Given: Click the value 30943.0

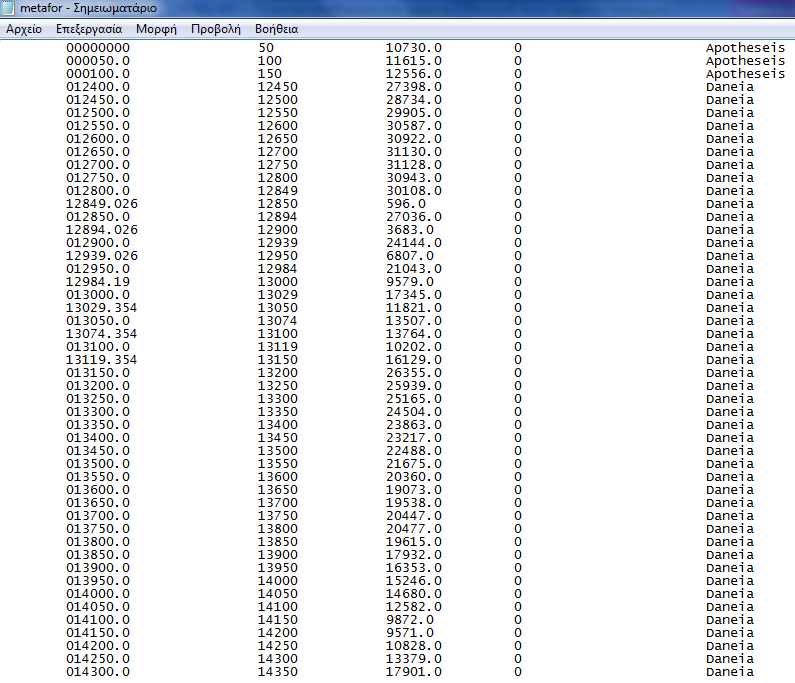Looking at the screenshot, I should [414, 178].
